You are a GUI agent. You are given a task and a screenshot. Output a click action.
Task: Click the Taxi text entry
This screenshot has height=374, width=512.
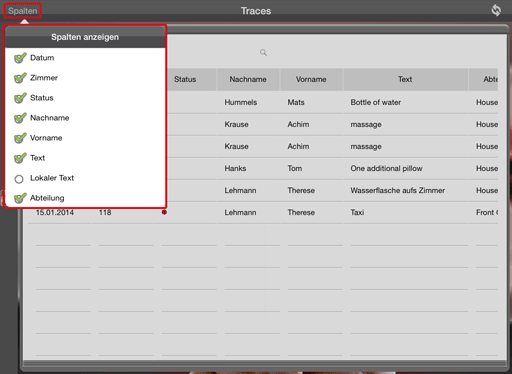(x=357, y=212)
